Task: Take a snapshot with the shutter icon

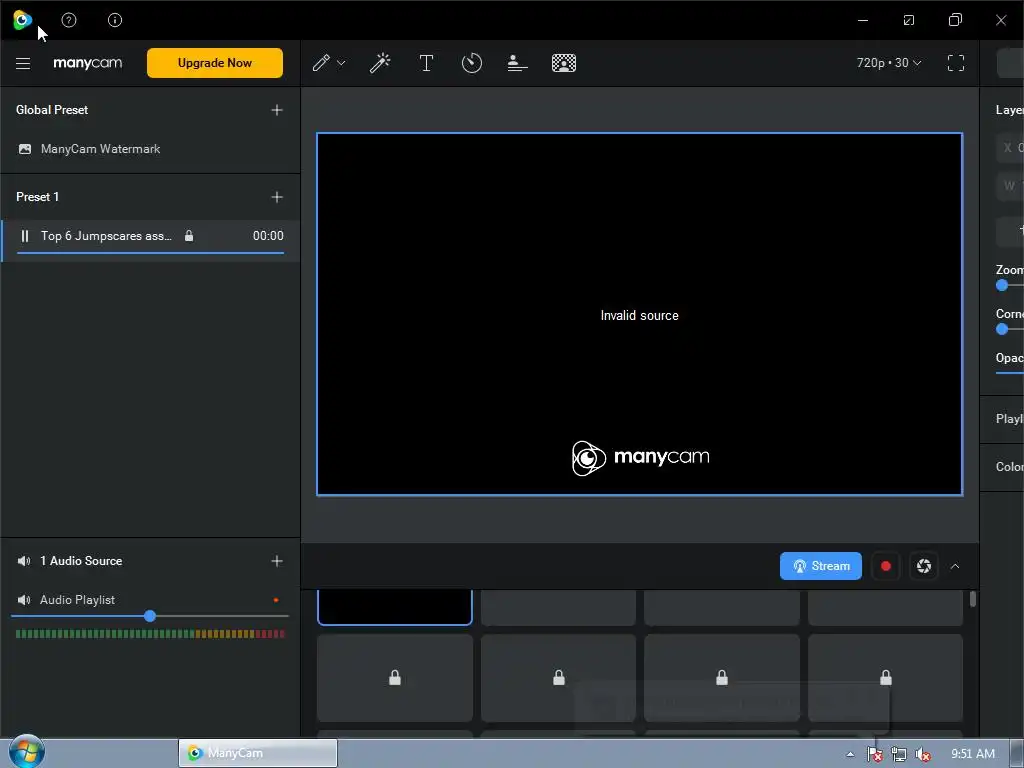Action: (x=923, y=566)
